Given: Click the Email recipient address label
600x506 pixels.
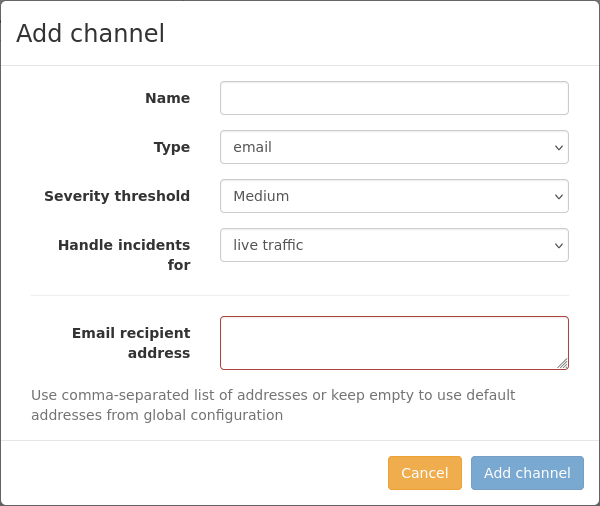Looking at the screenshot, I should point(131,343).
